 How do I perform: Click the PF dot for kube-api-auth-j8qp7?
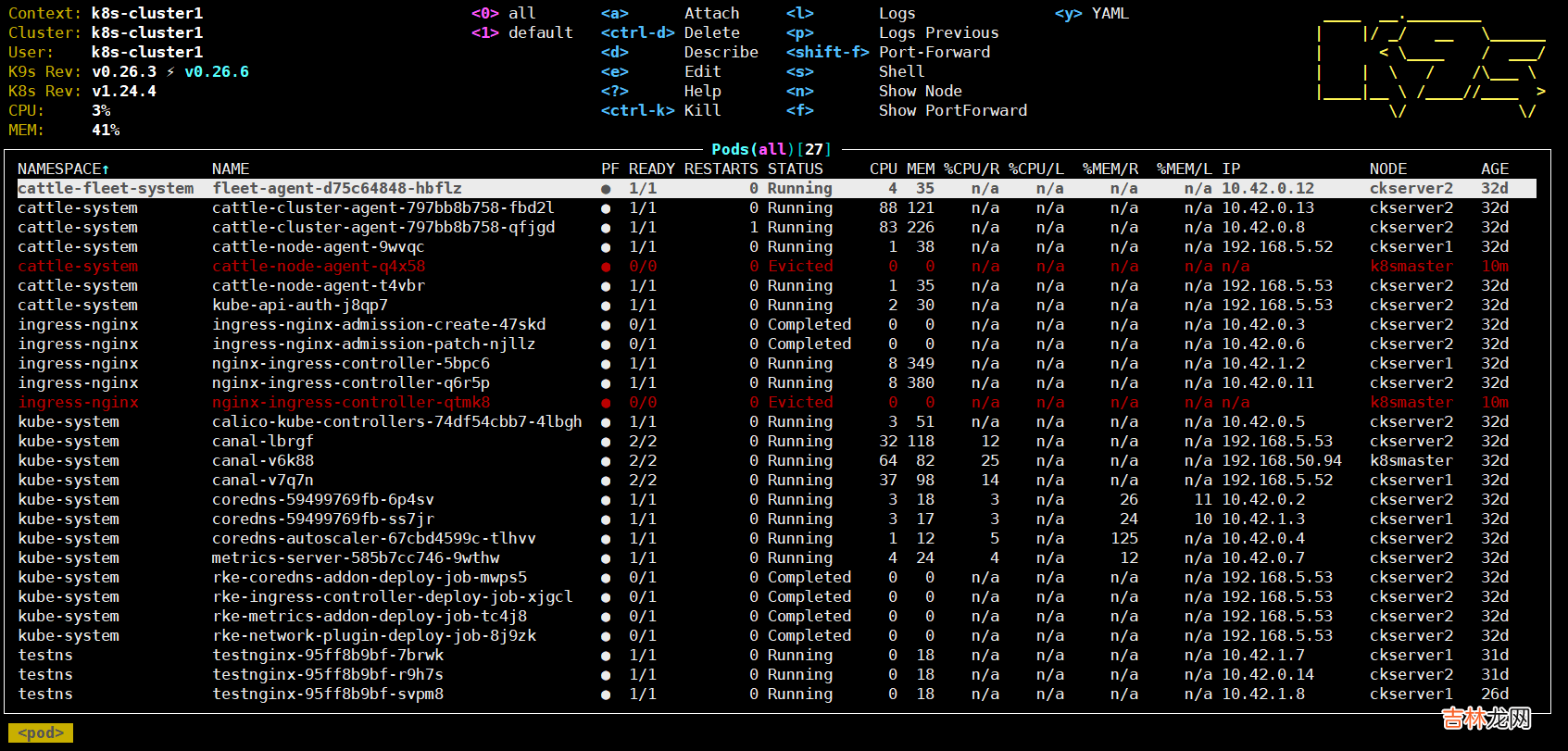pyautogui.click(x=606, y=306)
